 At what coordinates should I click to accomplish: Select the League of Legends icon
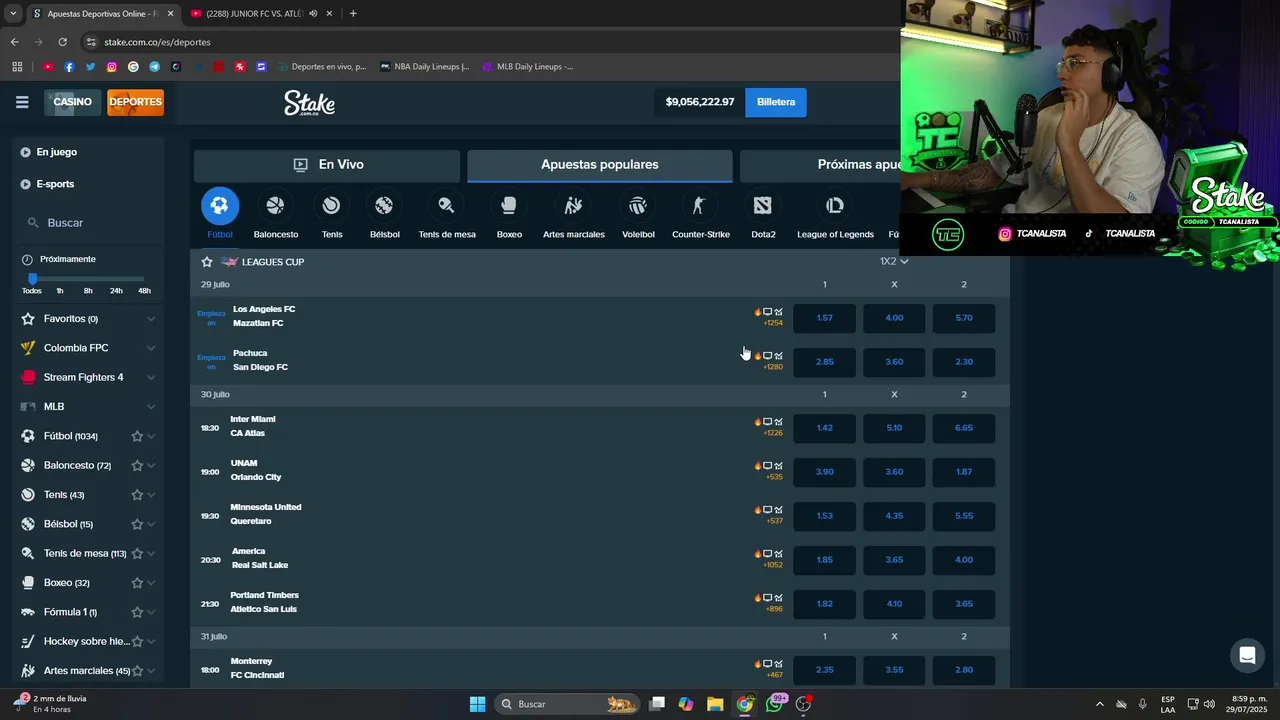[x=835, y=206]
